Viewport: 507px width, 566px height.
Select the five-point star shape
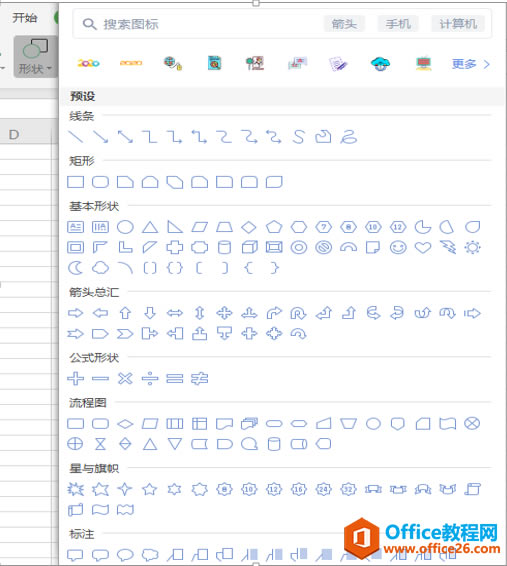click(x=150, y=489)
